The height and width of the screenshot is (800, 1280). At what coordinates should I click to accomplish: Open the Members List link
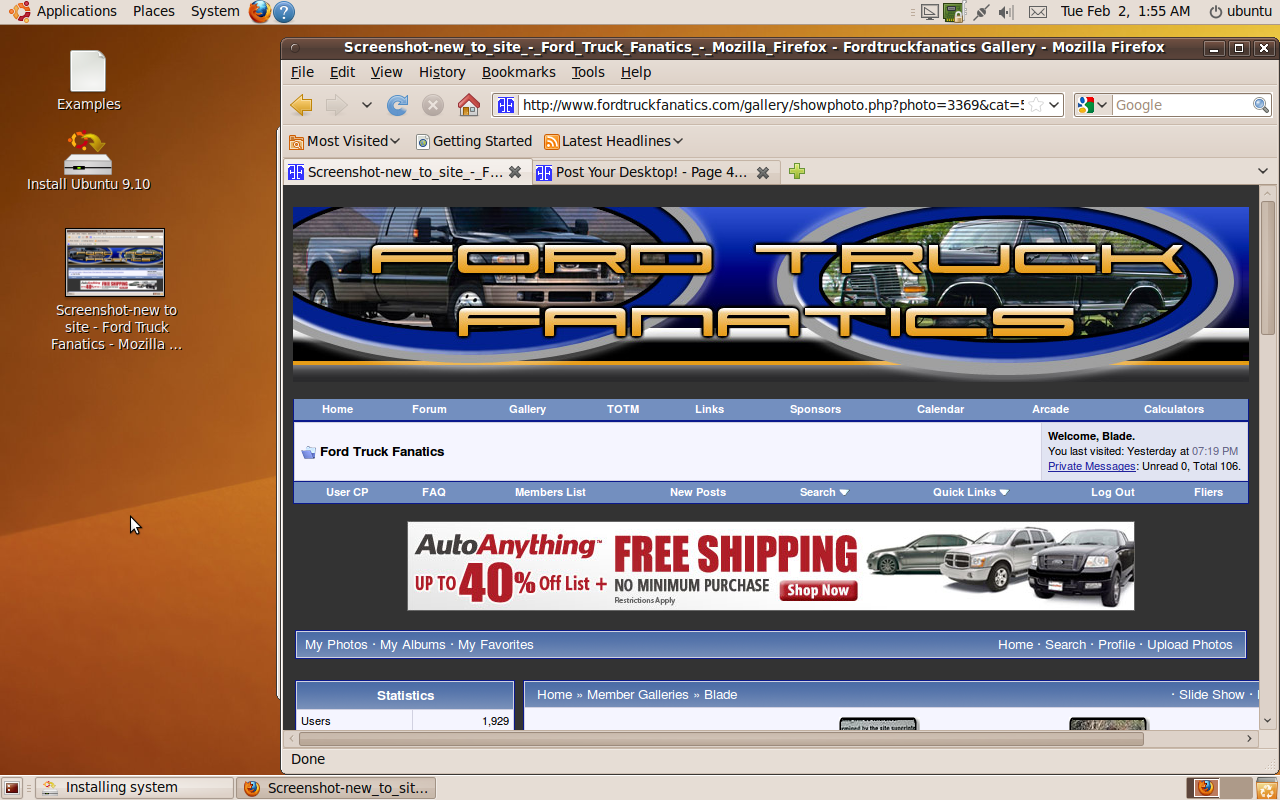550,492
